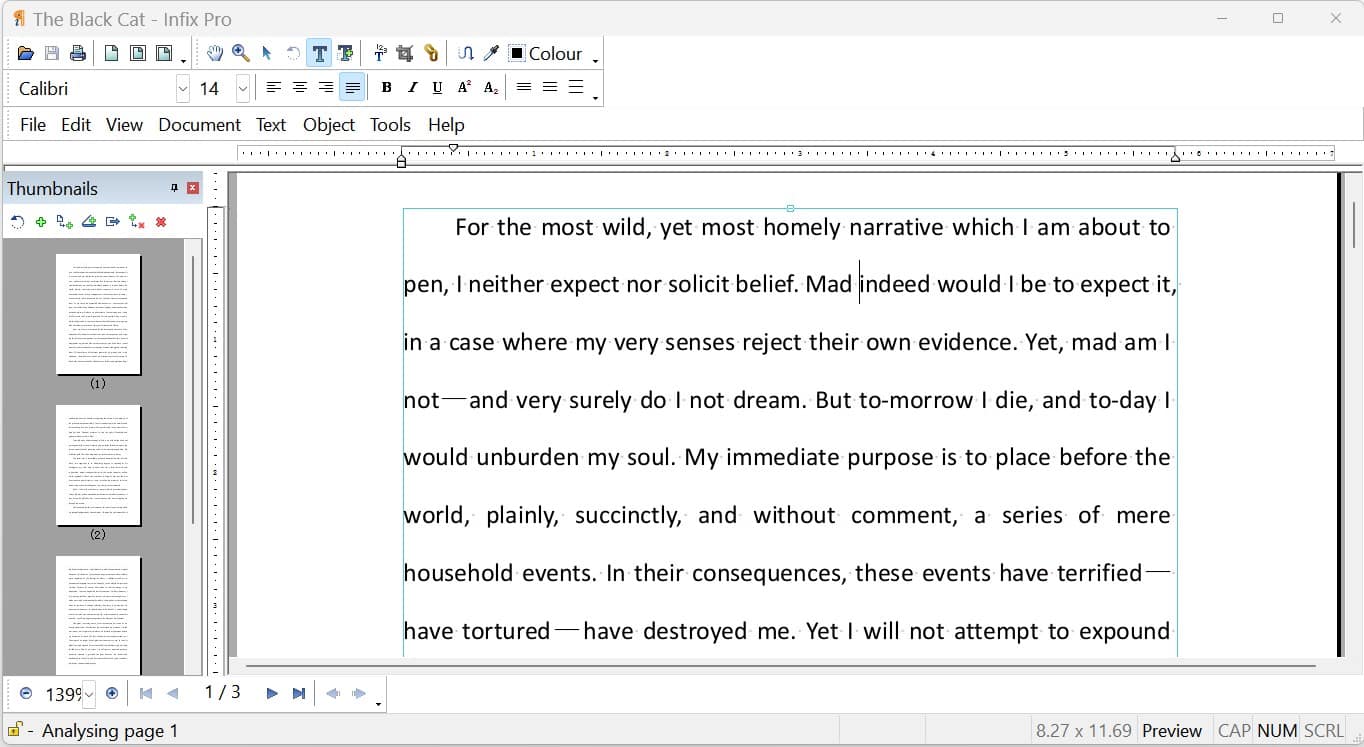Image resolution: width=1364 pixels, height=747 pixels.
Task: Click scanner add page icon
Action: [x=89, y=222]
